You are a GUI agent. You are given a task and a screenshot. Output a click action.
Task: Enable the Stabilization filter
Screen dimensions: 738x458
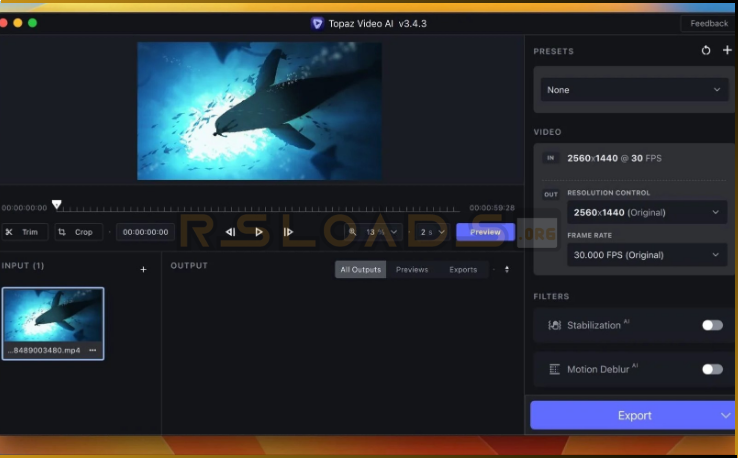pos(712,325)
